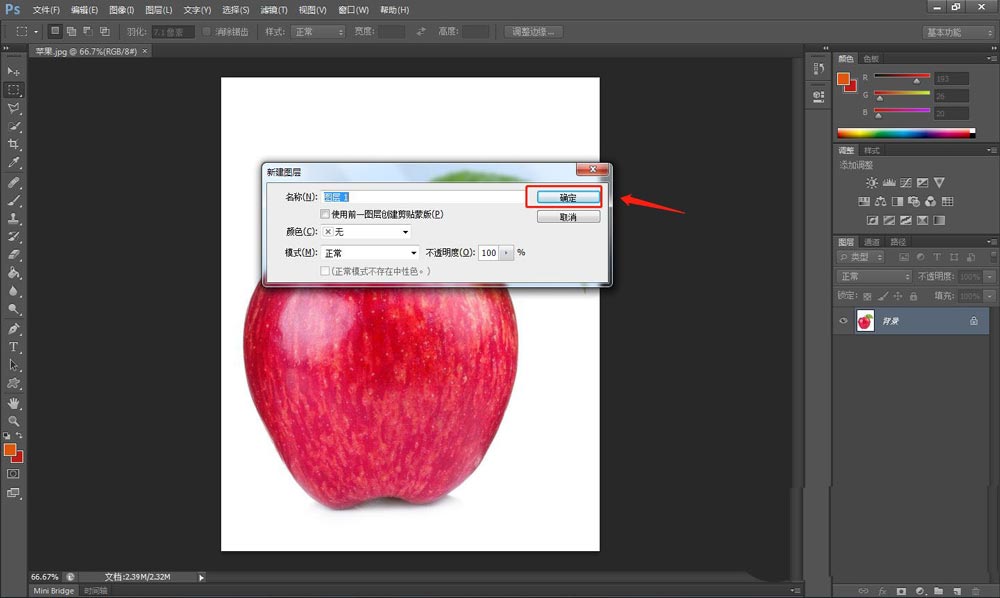Viewport: 1000px width, 598px height.
Task: Select the Lasso tool
Action: point(13,108)
